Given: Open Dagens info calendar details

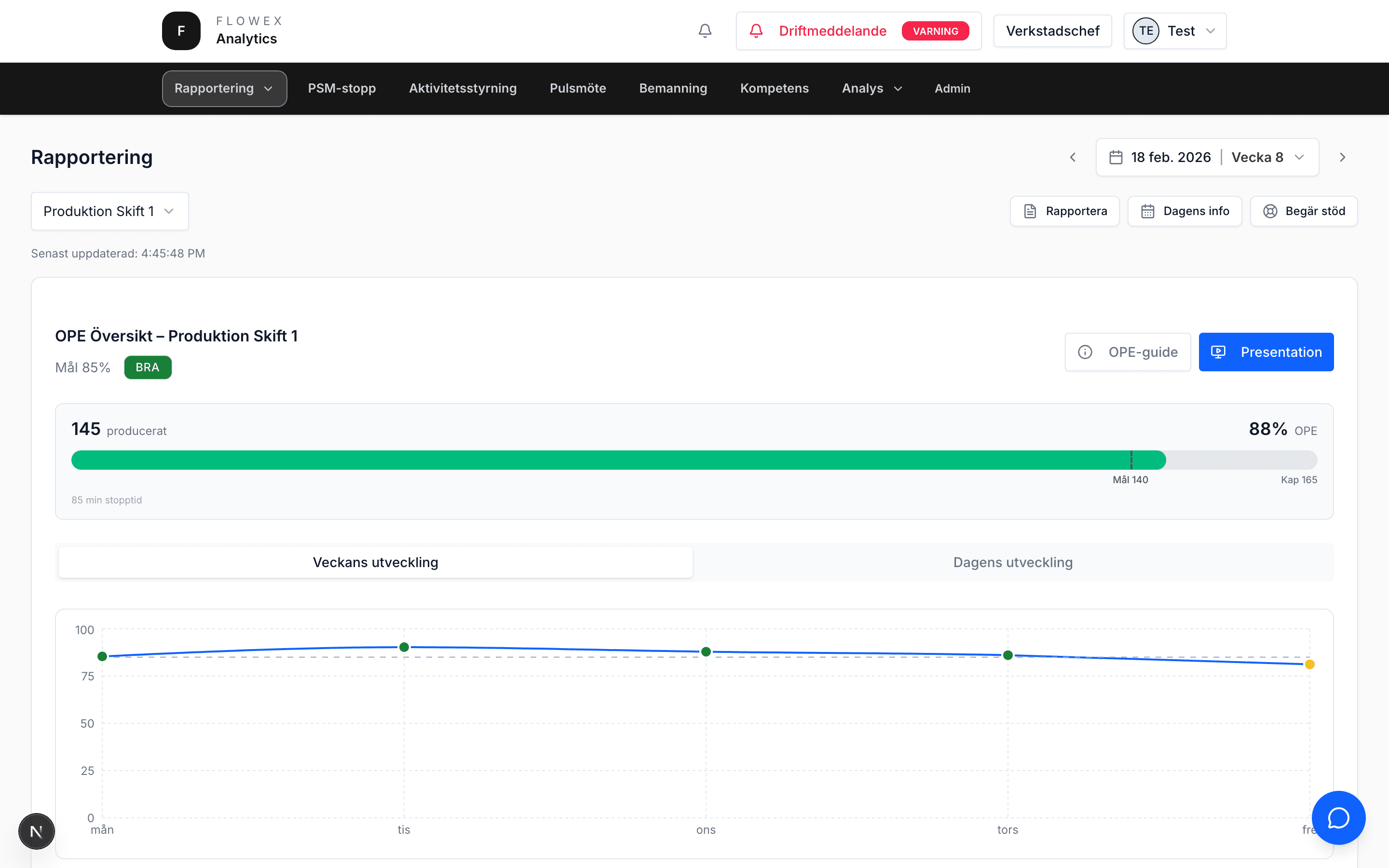Looking at the screenshot, I should (x=1184, y=211).
